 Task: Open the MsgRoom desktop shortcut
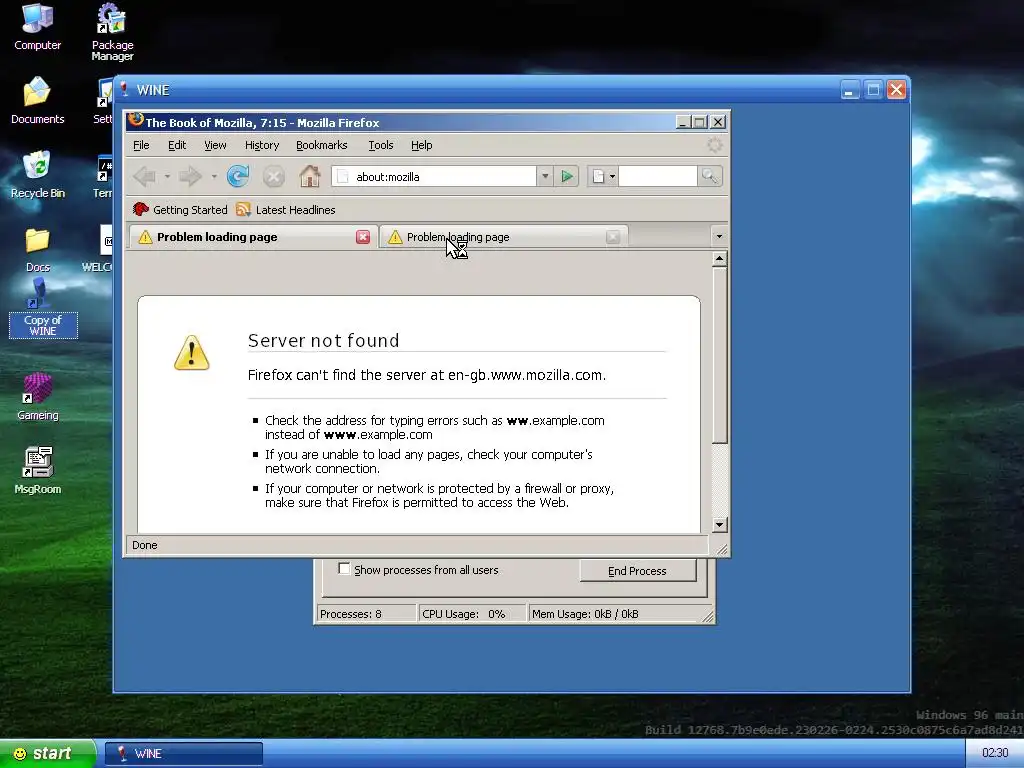click(x=37, y=471)
